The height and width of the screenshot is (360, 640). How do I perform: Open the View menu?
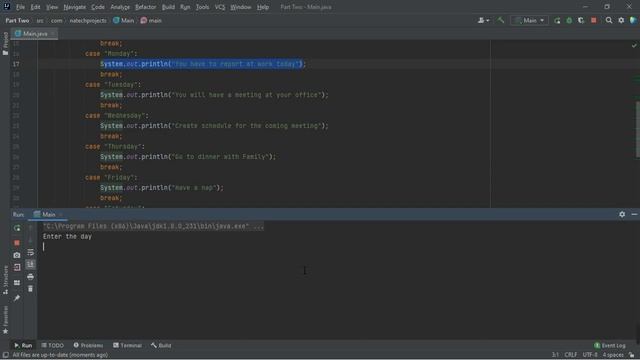click(x=52, y=7)
